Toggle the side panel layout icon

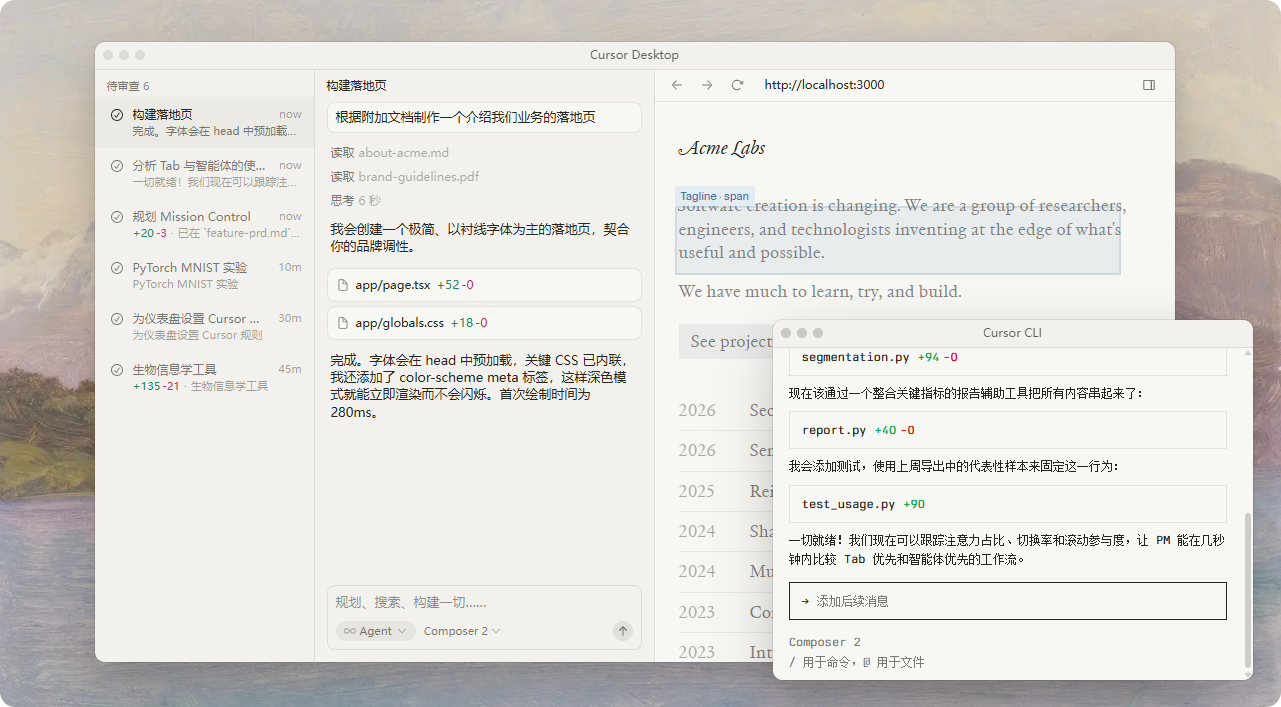(x=1149, y=85)
